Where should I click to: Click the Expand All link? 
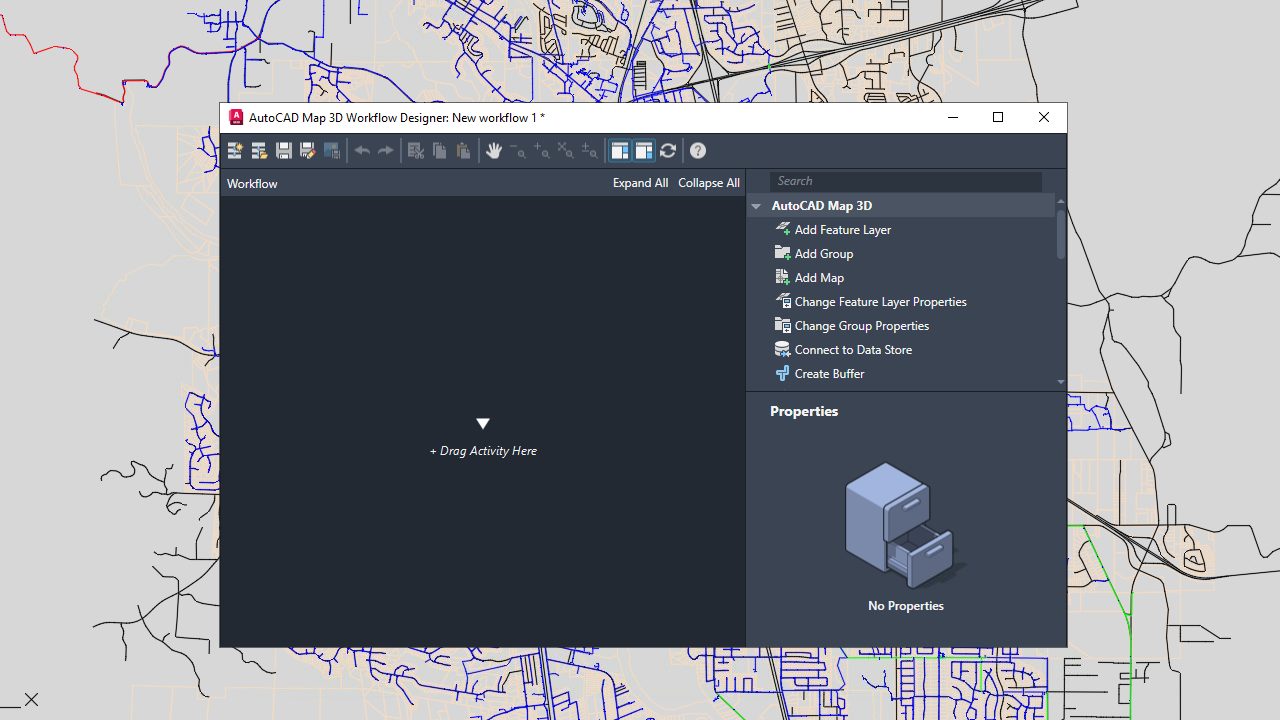(640, 183)
